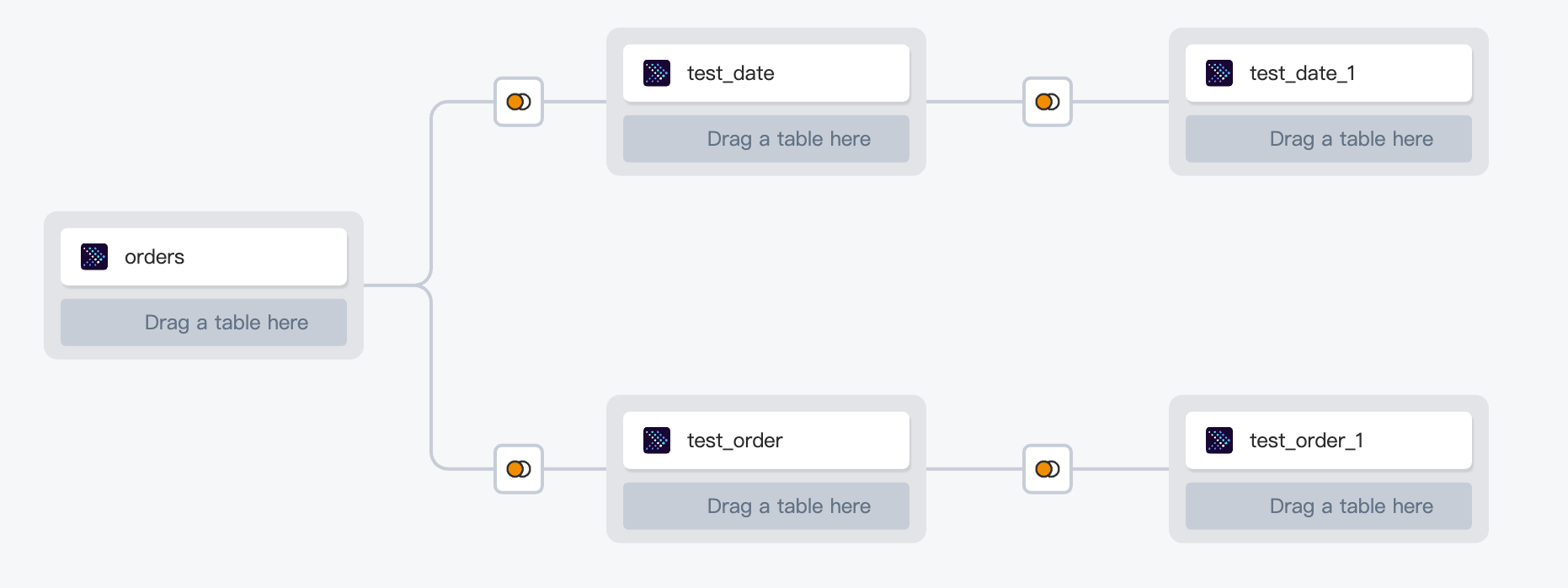Click the test_order table icon
1568x588 pixels.
657,441
